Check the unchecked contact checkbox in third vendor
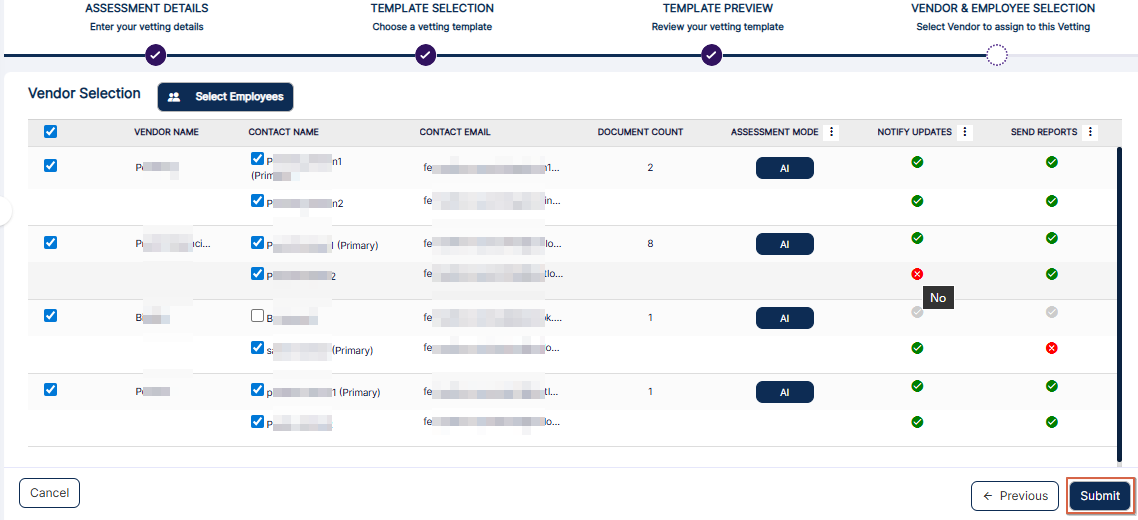1138x520 pixels. pos(258,316)
